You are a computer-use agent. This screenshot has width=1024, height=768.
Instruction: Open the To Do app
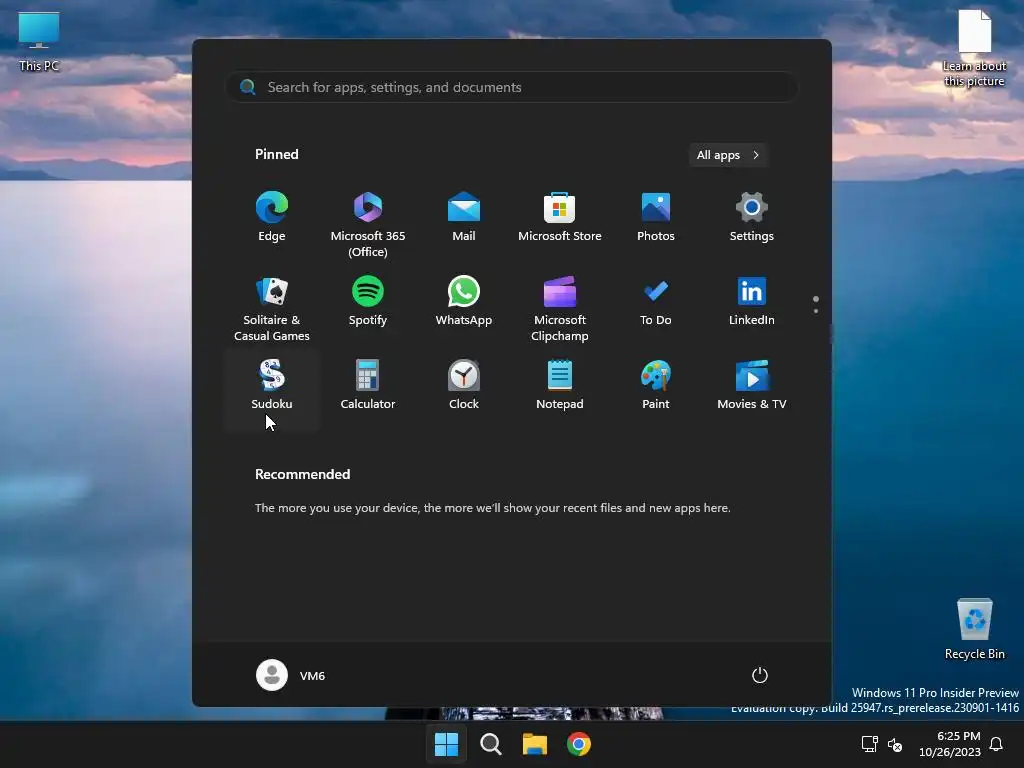tap(656, 302)
